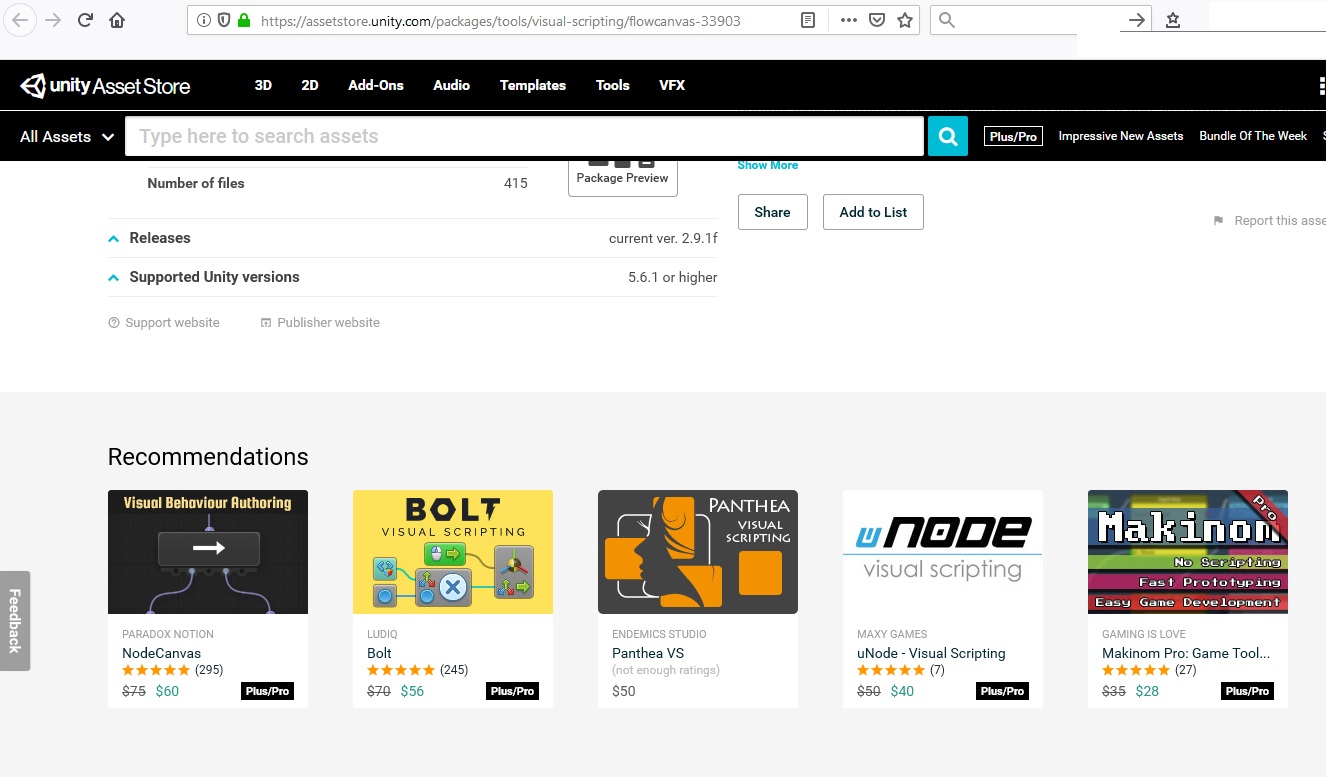Open the NodeCanvas thumbnail image
1326x779 pixels.
pos(208,552)
